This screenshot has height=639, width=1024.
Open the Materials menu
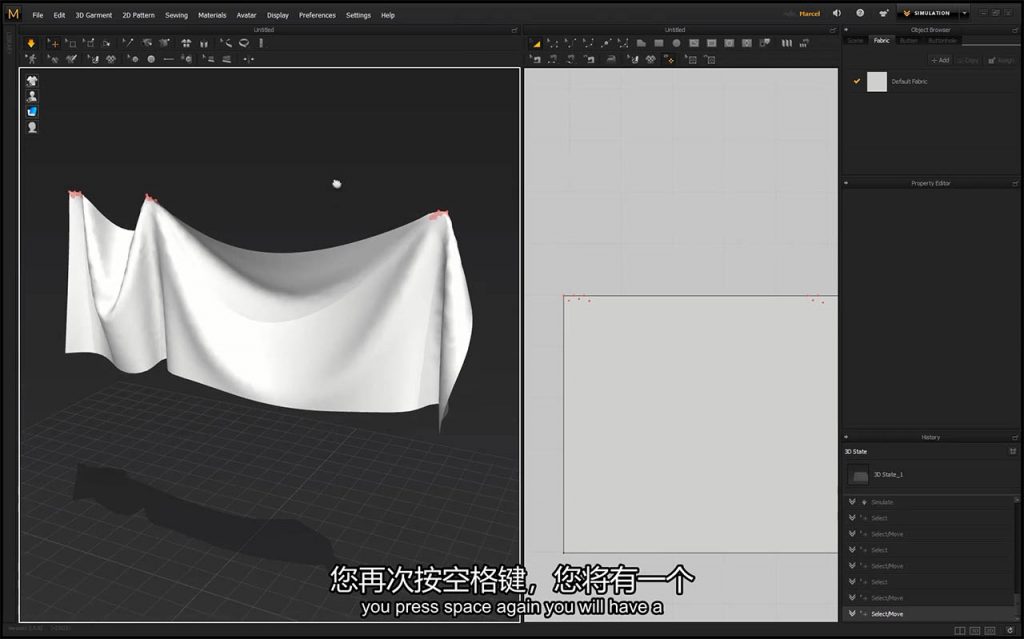tap(212, 15)
